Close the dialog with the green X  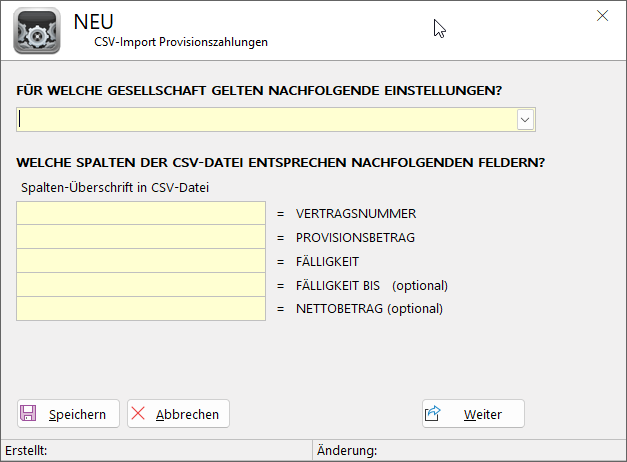tap(602, 15)
